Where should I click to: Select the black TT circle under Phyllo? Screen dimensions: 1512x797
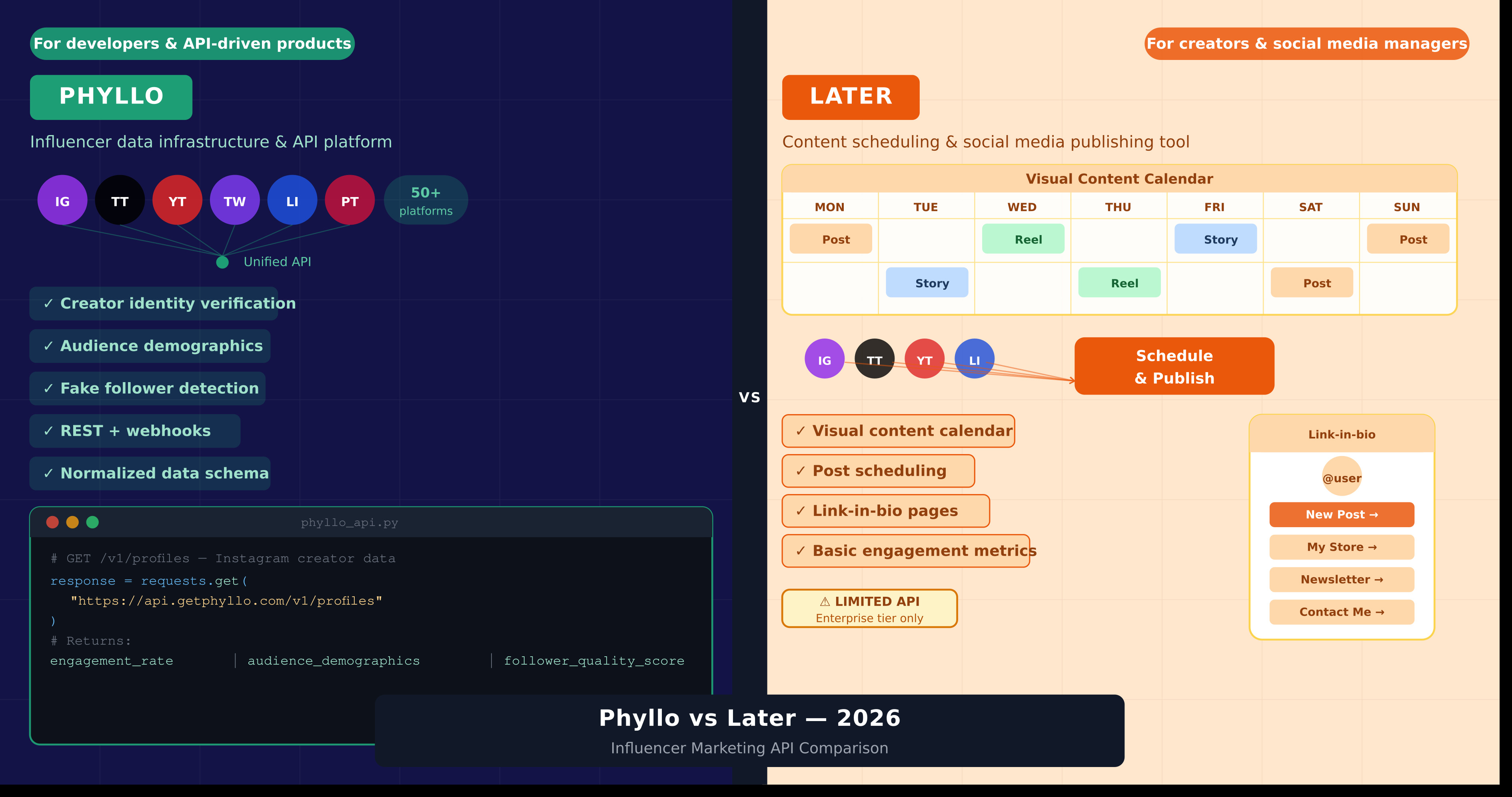(x=120, y=200)
